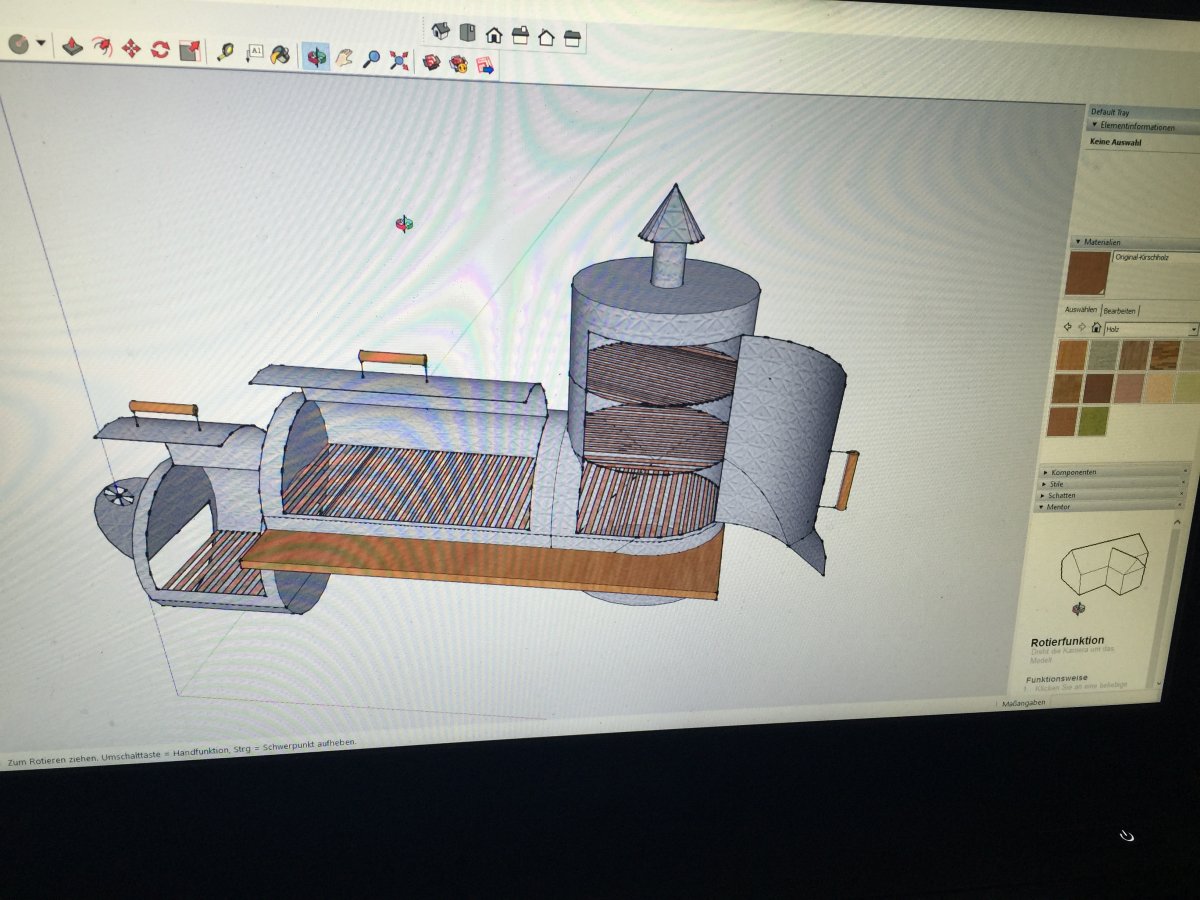Select the Zoom magnifier tool
This screenshot has width=1200, height=900.
372,58
